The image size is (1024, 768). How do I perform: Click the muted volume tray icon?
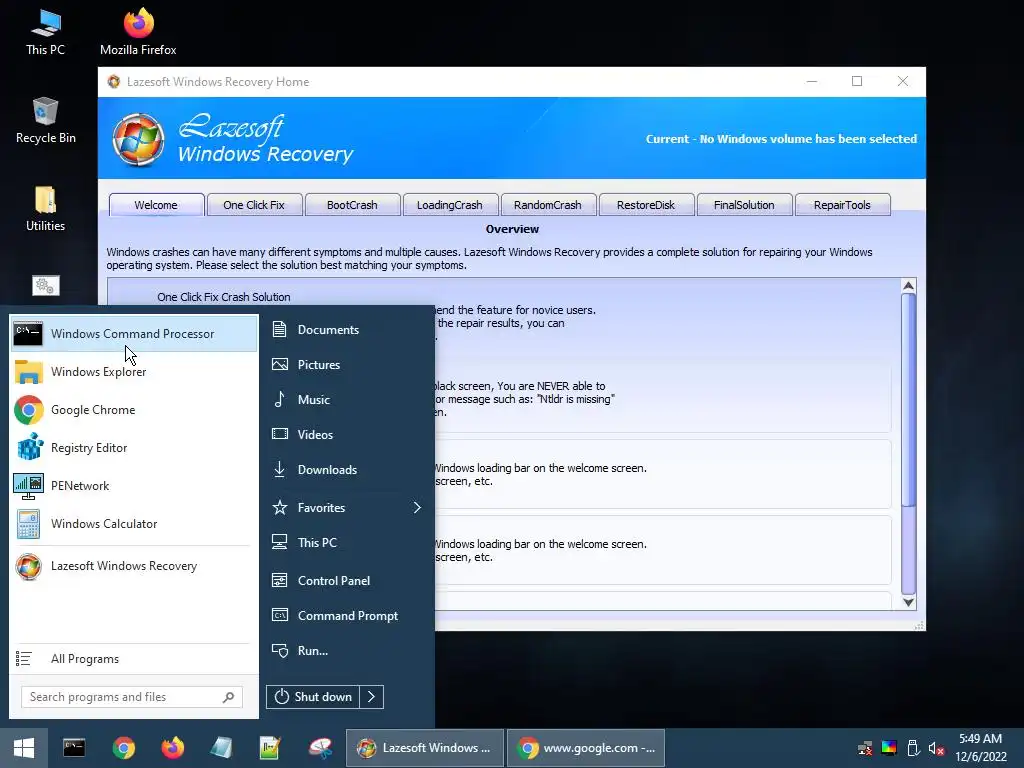[936, 748]
